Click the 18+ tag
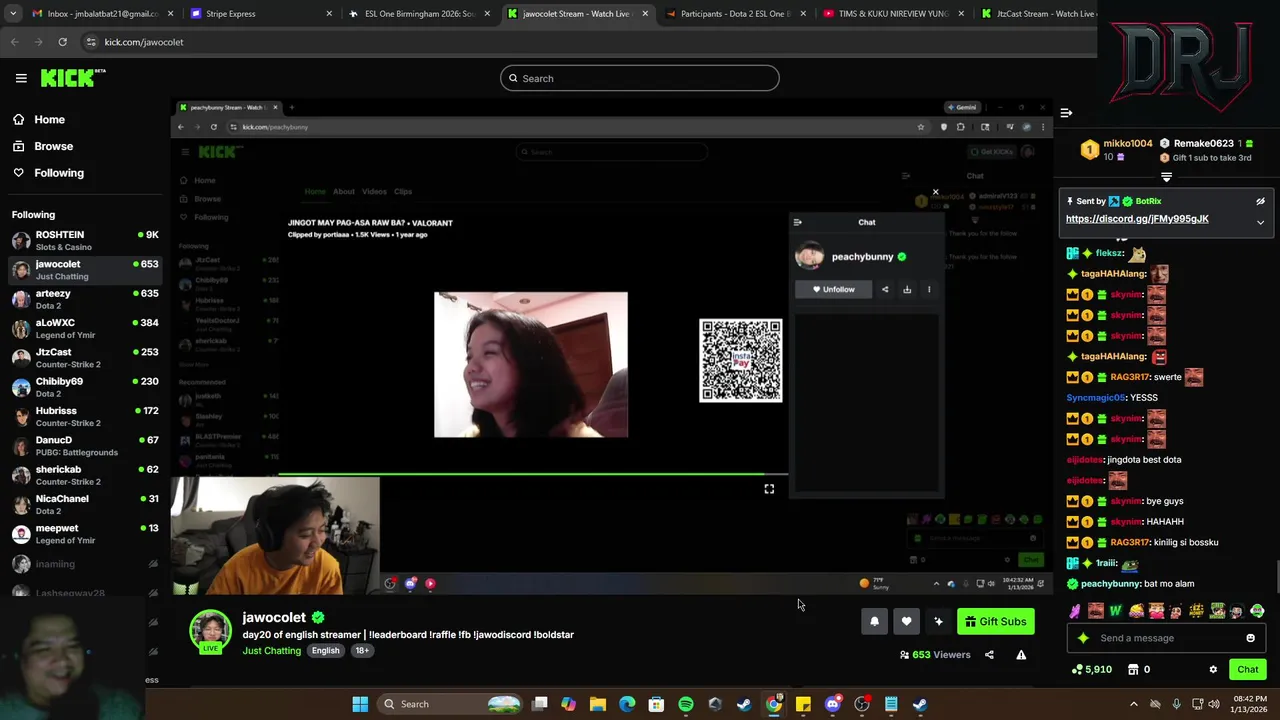The height and width of the screenshot is (720, 1280). pos(362,651)
